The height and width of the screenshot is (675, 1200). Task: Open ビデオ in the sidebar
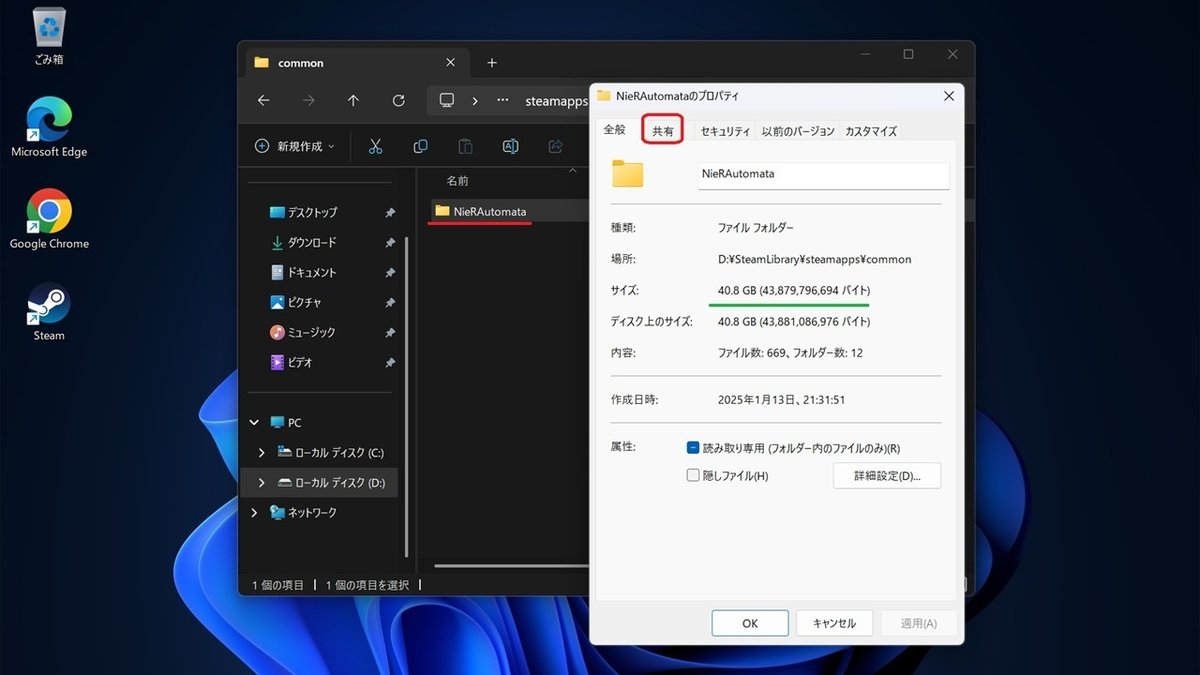pos(292,362)
